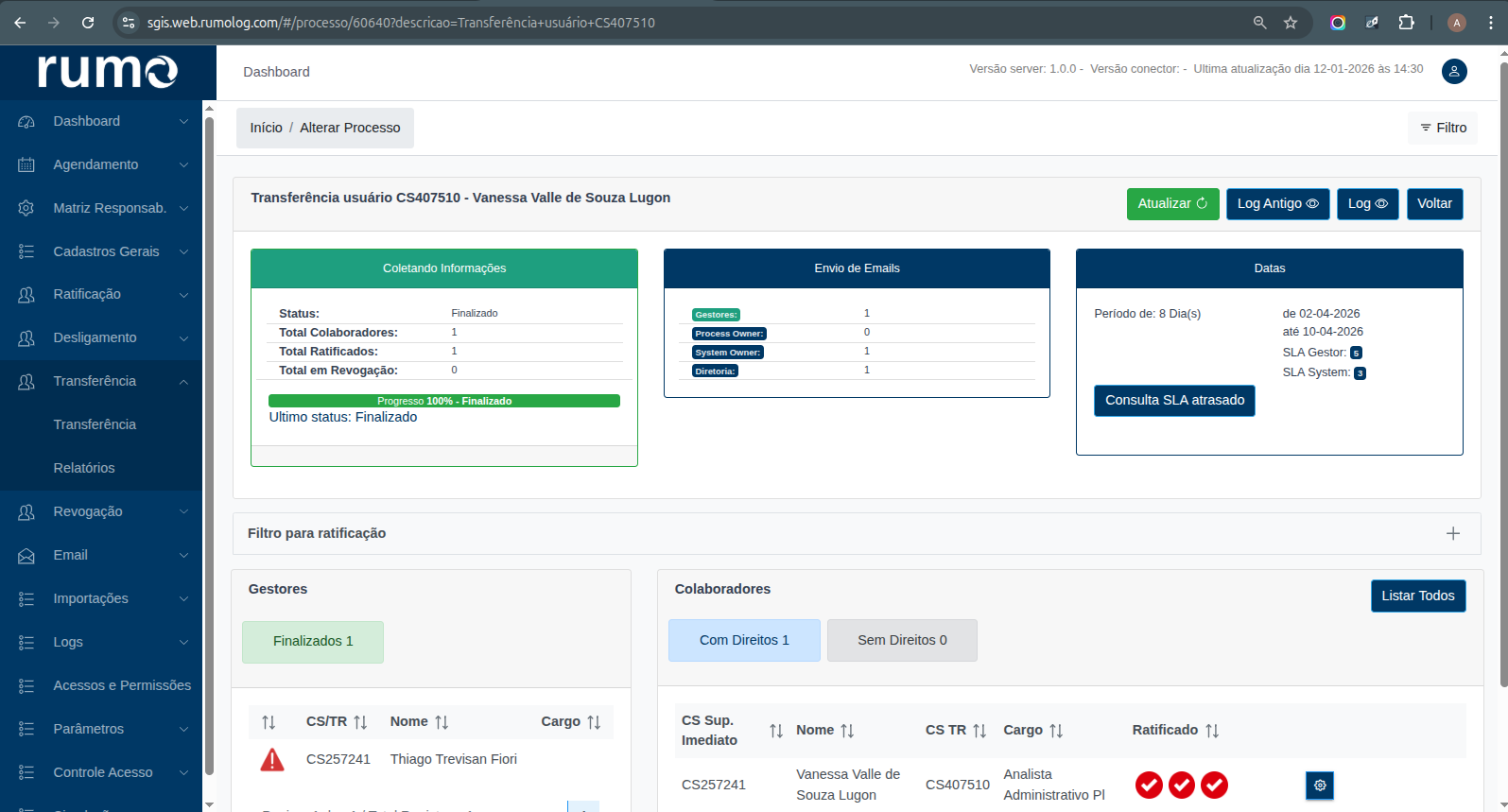Viewport: 1508px width, 812px height.
Task: Open the Filtro button at top right
Action: (1444, 128)
